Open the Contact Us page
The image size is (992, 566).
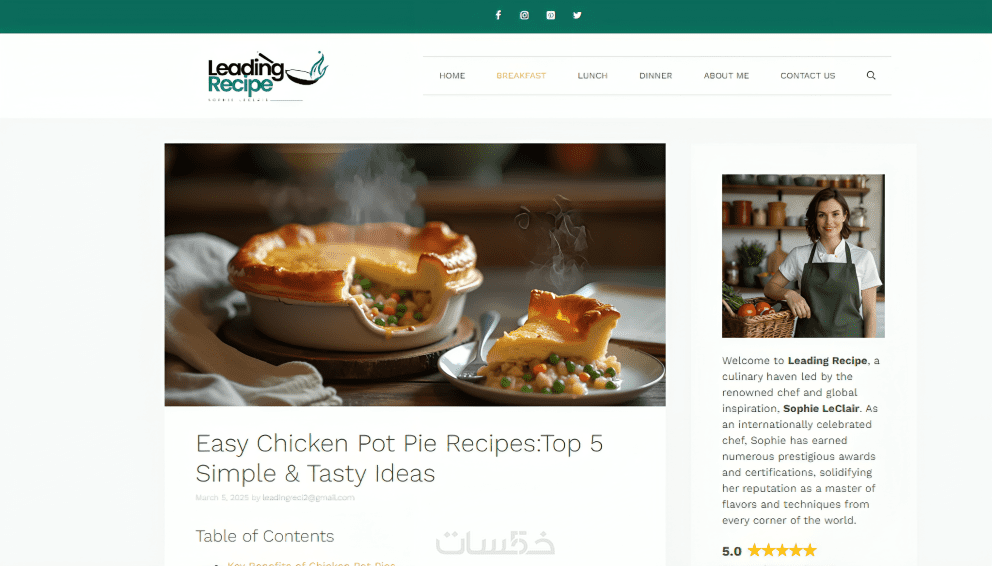click(808, 75)
